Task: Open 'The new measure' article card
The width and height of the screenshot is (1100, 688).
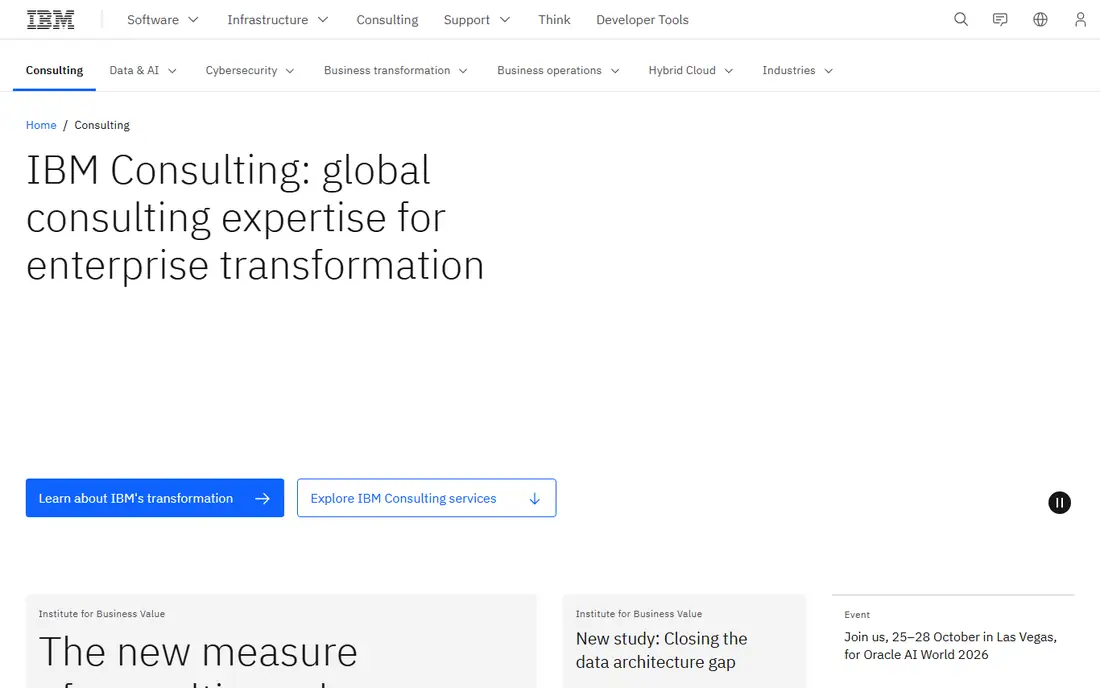Action: coord(281,641)
